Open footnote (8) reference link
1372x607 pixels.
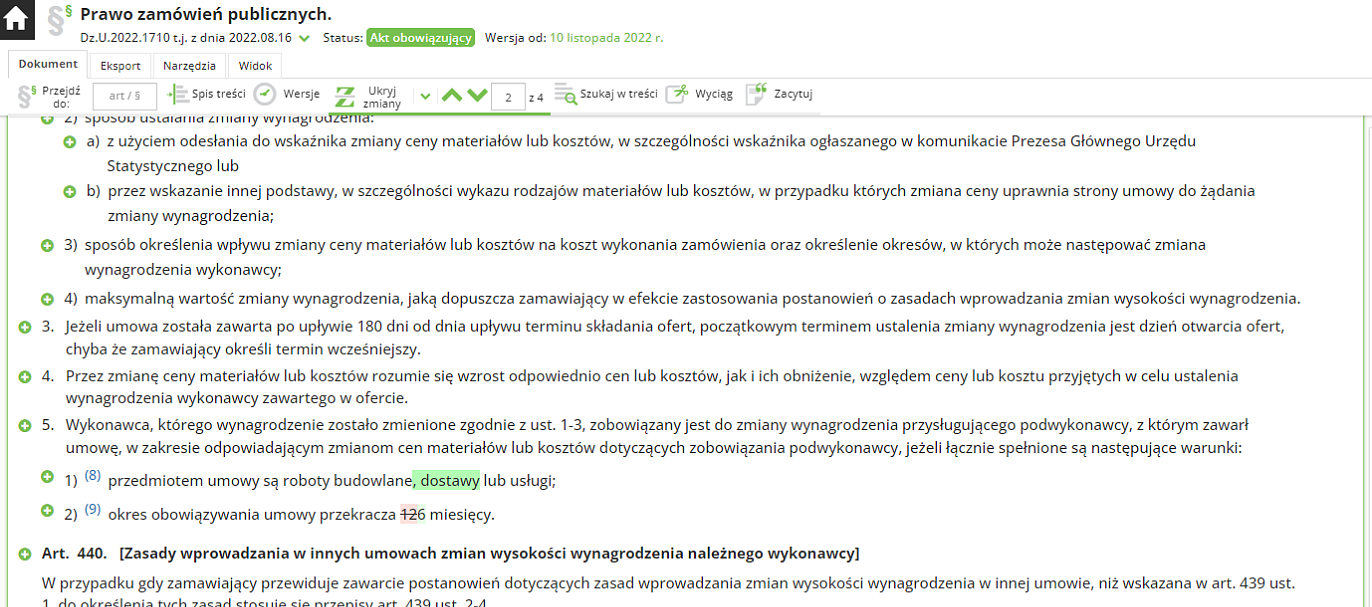(x=93, y=476)
